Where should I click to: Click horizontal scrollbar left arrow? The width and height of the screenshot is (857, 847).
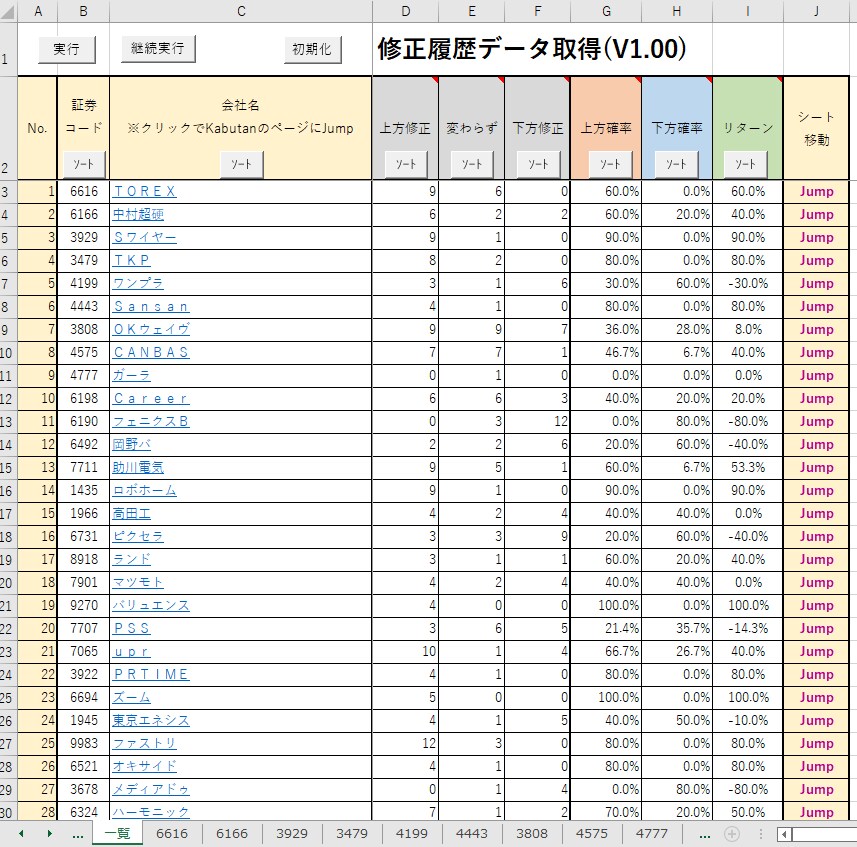(785, 834)
